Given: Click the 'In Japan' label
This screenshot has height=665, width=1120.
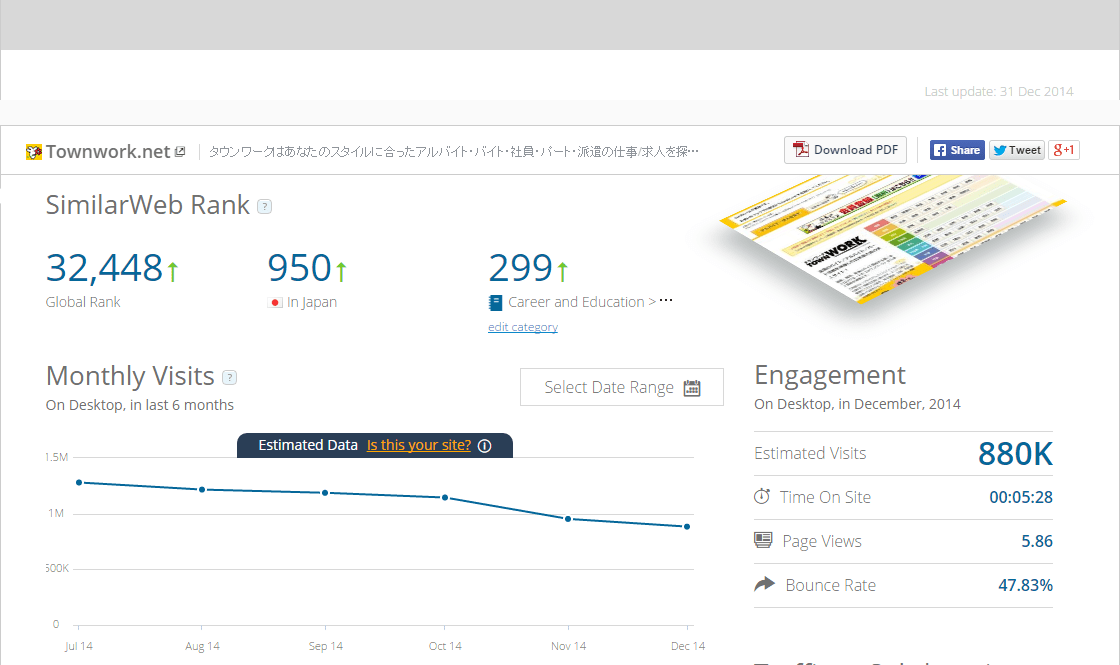Looking at the screenshot, I should [311, 302].
